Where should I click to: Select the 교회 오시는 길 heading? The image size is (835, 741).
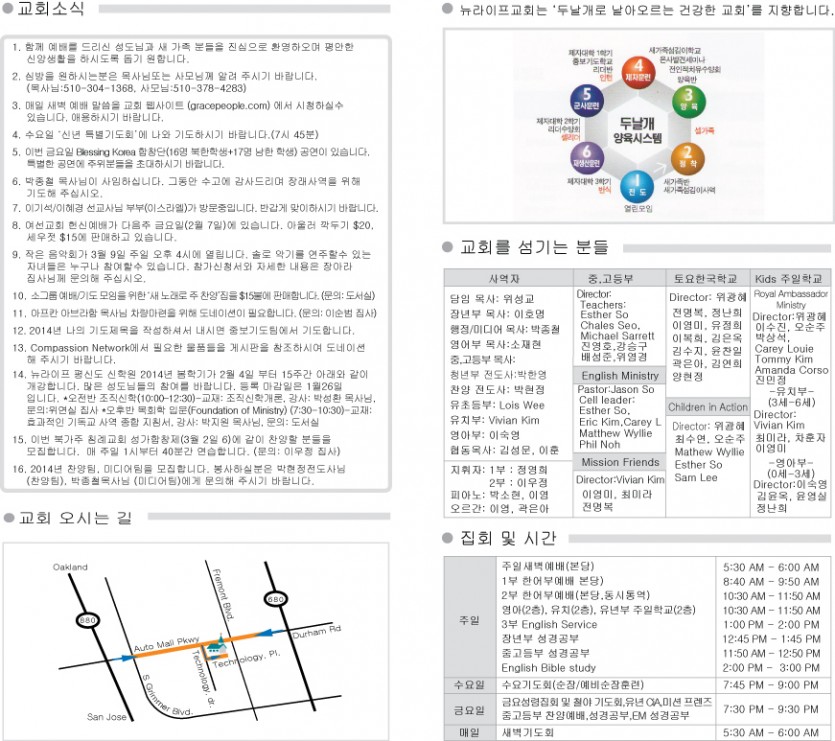(x=75, y=517)
